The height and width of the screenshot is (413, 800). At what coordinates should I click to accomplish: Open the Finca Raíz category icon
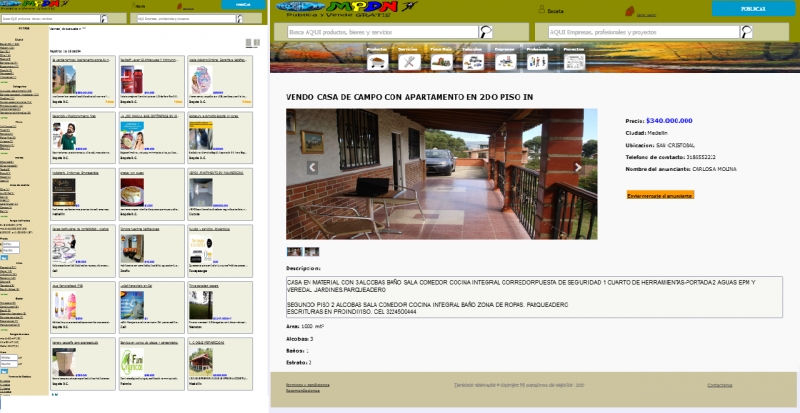441,62
